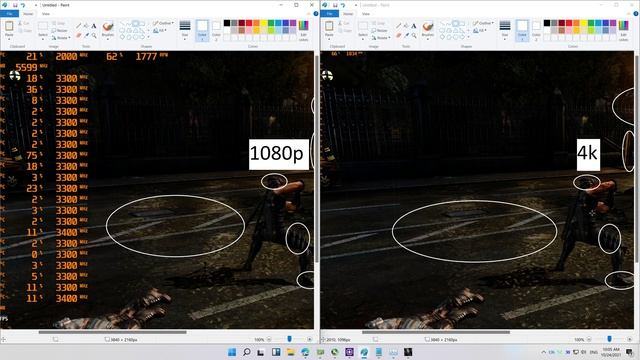
Task: Open File tab in 1080p Paint window
Action: [9, 13]
